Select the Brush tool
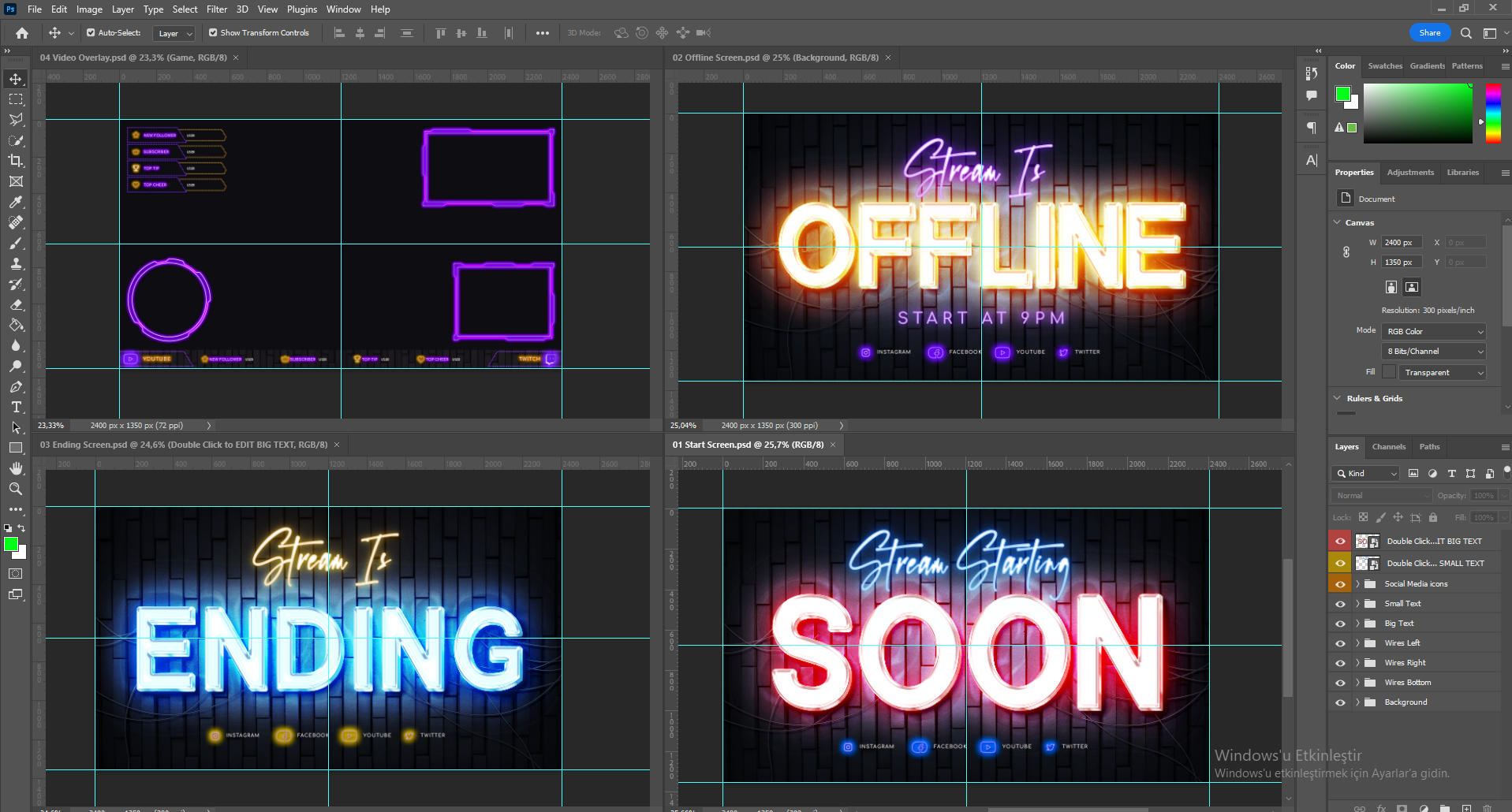1512x812 pixels. pyautogui.click(x=16, y=243)
